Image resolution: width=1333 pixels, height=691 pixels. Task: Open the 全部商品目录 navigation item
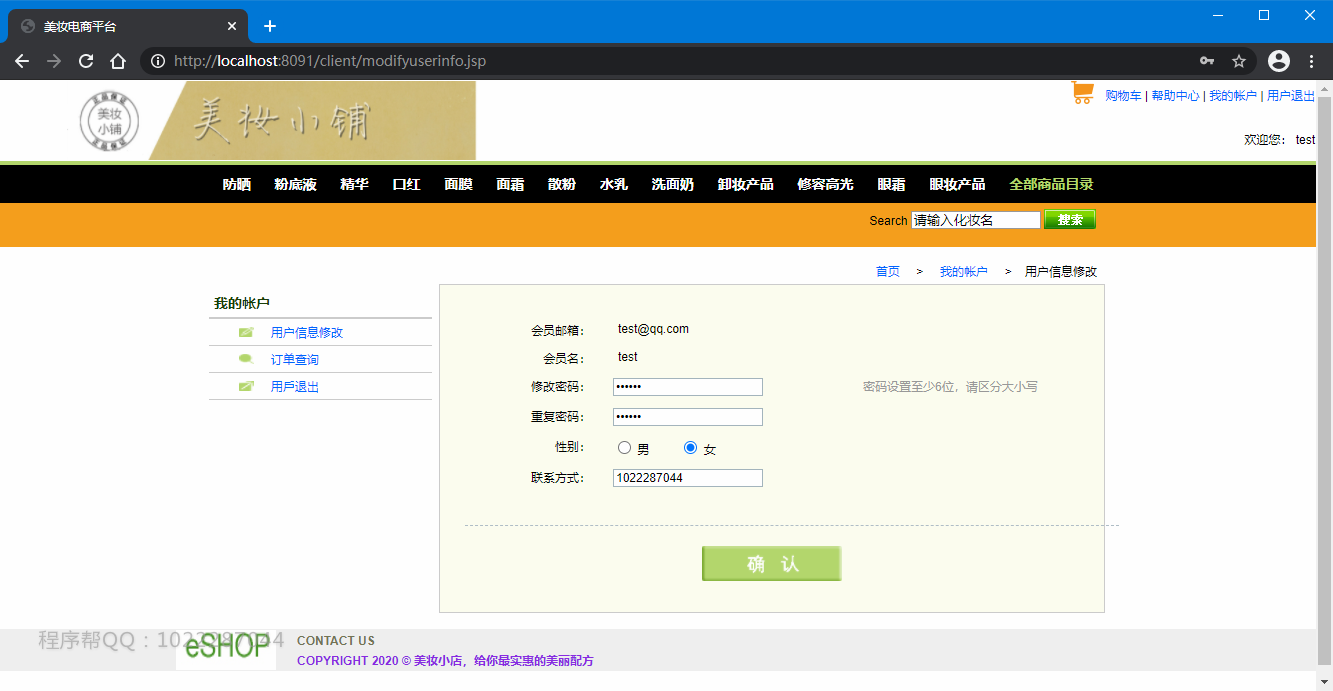pos(1051,184)
